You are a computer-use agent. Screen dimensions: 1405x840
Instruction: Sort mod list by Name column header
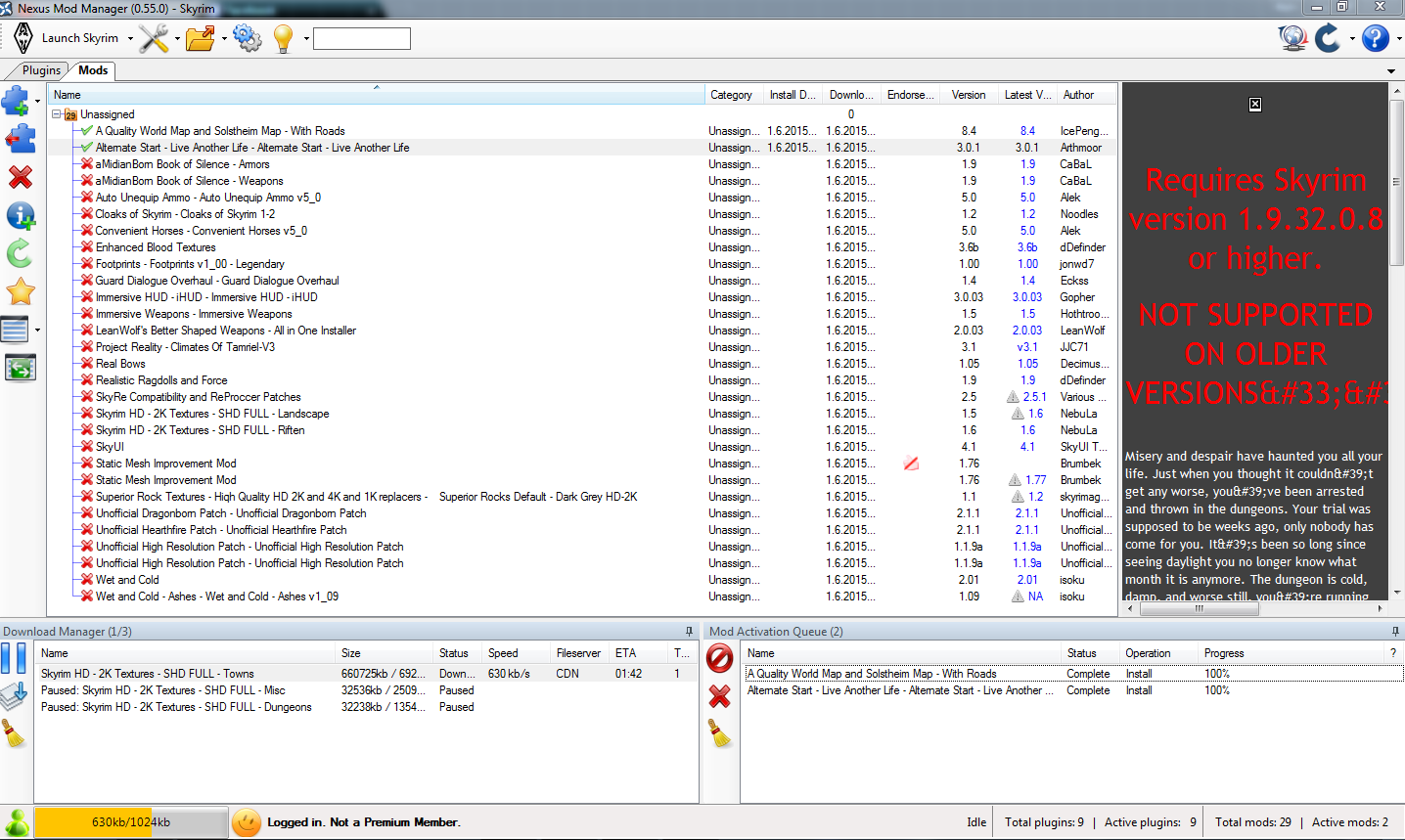(x=377, y=95)
